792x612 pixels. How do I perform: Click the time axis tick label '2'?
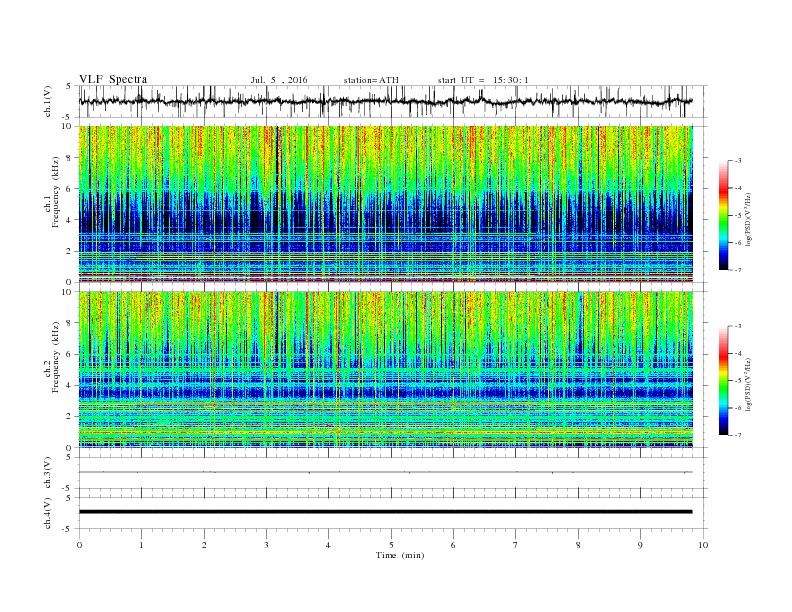tap(204, 545)
